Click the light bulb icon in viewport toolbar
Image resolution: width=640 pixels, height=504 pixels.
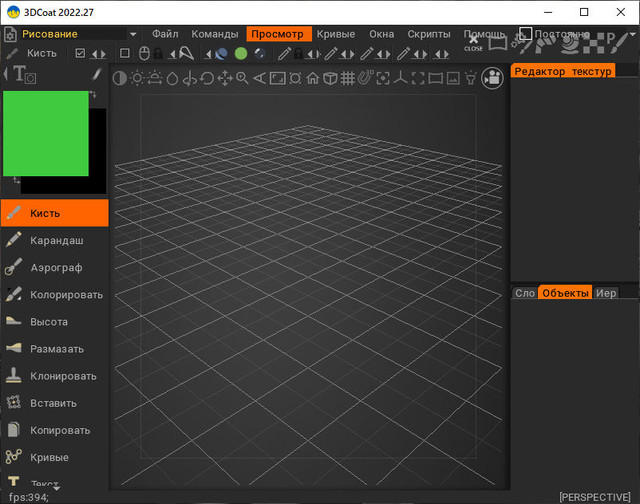coord(470,78)
